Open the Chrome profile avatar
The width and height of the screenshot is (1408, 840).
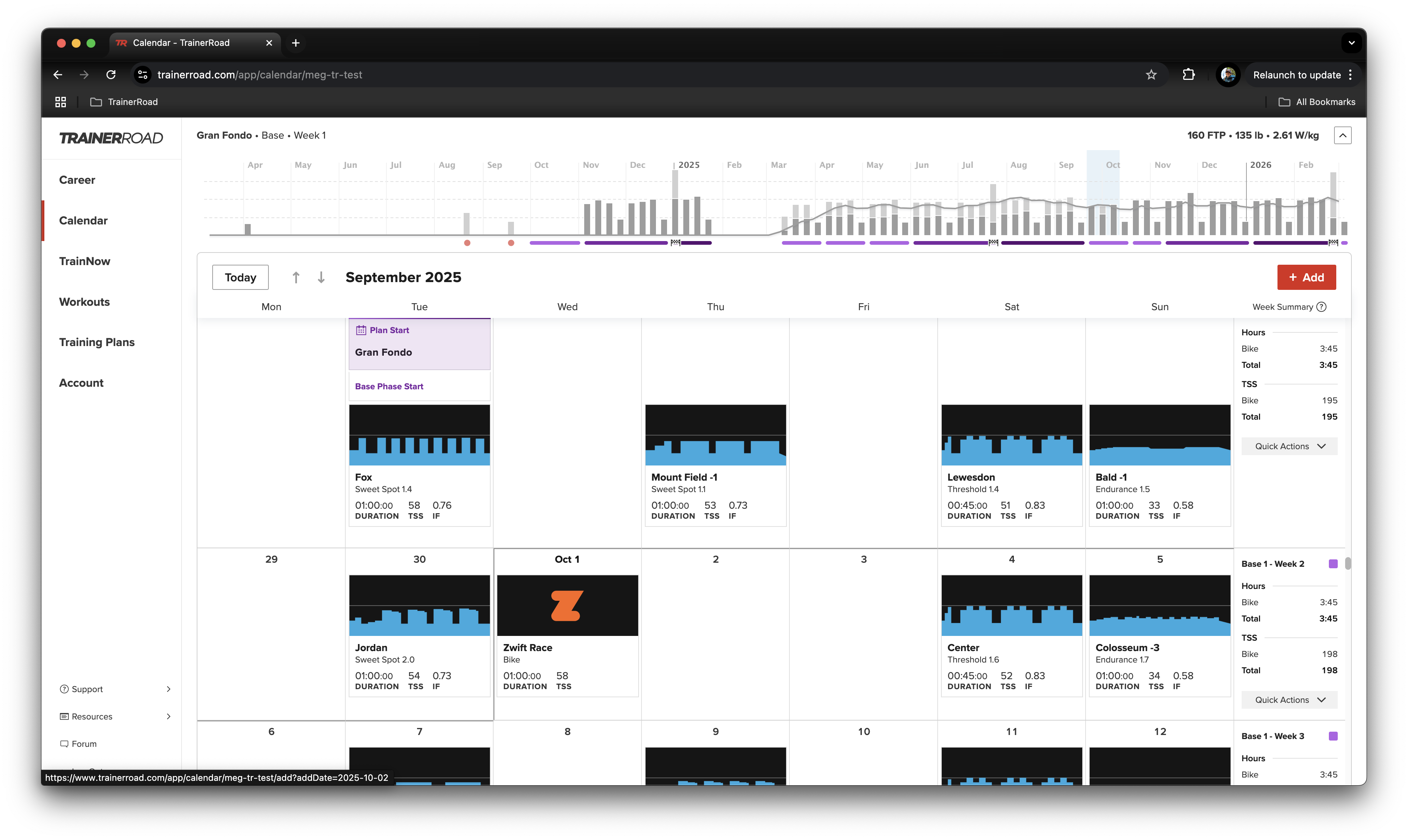point(1228,75)
